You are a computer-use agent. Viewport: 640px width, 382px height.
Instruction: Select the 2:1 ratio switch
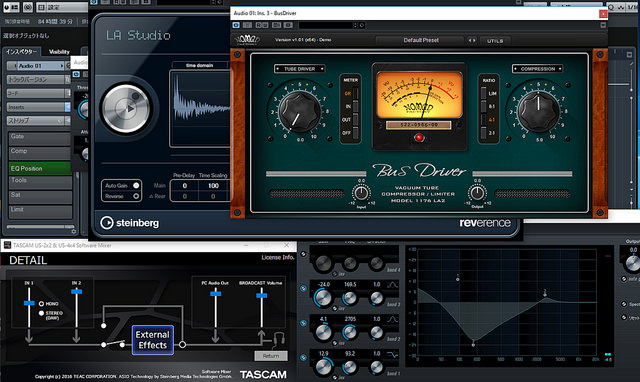[484, 133]
